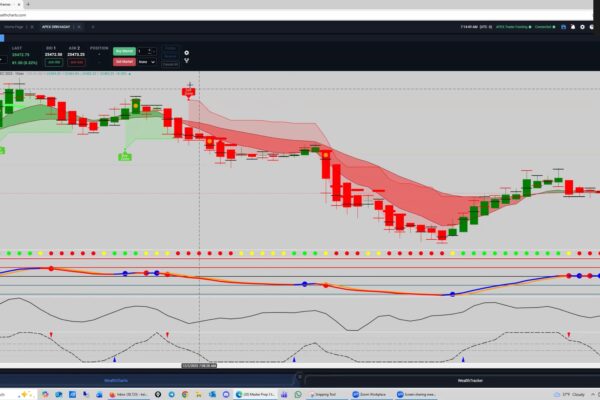The width and height of the screenshot is (600, 400).
Task: Click the red Sell Market button
Action: point(125,61)
